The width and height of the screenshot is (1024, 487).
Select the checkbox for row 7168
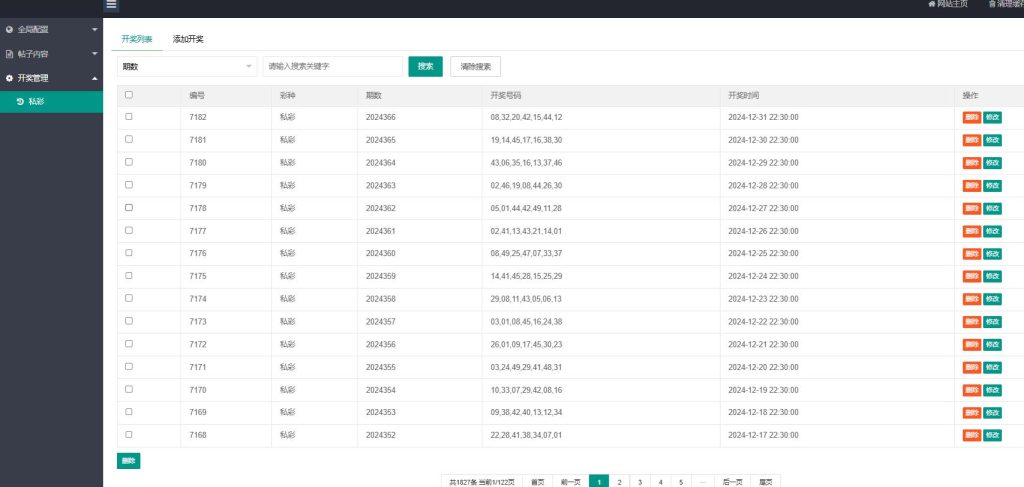click(129, 435)
